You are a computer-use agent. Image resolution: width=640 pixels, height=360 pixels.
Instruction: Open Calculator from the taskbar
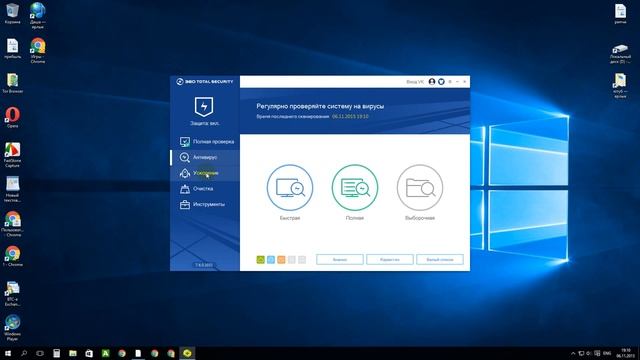click(x=56, y=353)
